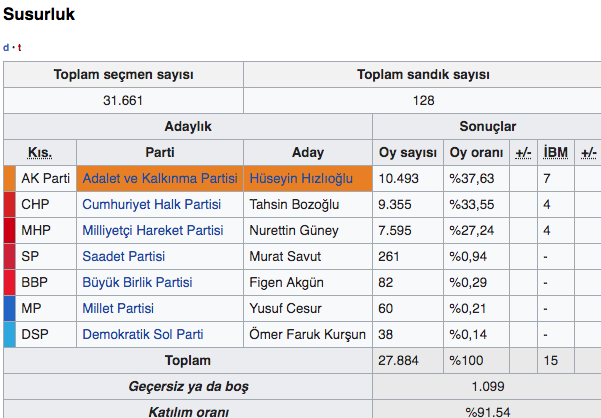
Task: Click the AK Parti vote count 10.493
Action: pyautogui.click(x=398, y=179)
